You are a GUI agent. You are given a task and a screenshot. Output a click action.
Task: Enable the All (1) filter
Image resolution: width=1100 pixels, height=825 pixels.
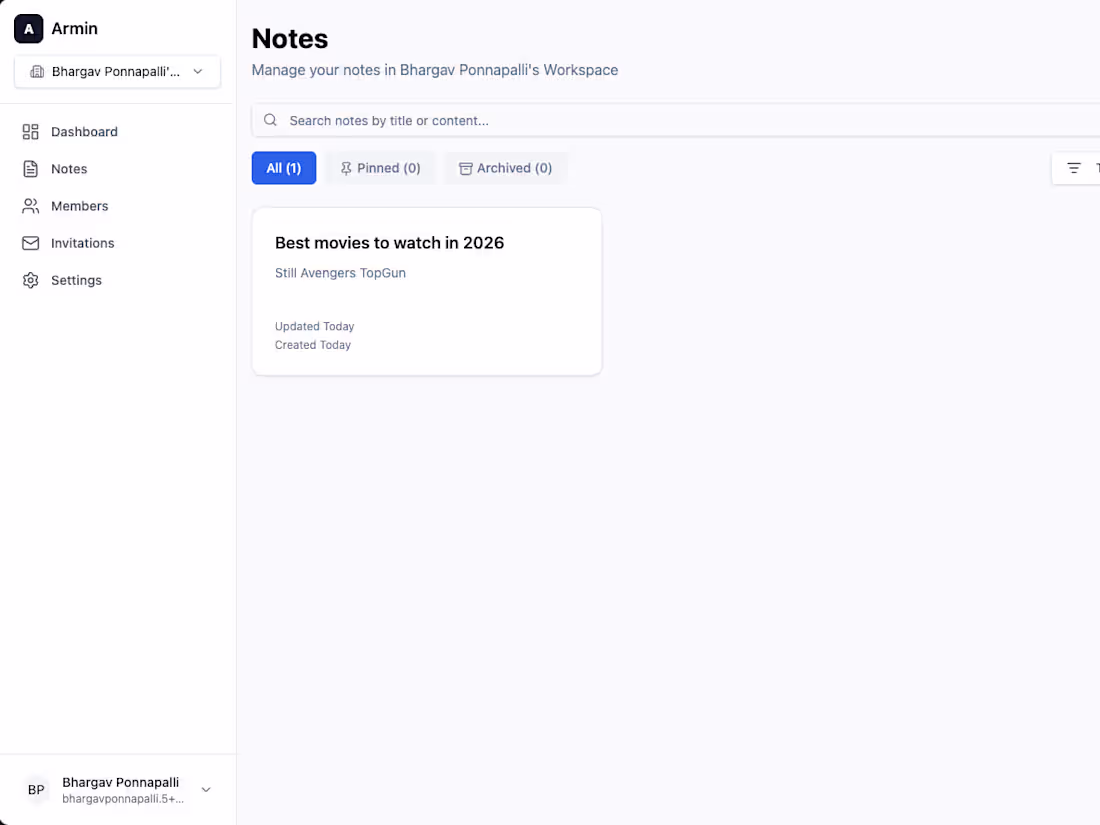point(283,168)
